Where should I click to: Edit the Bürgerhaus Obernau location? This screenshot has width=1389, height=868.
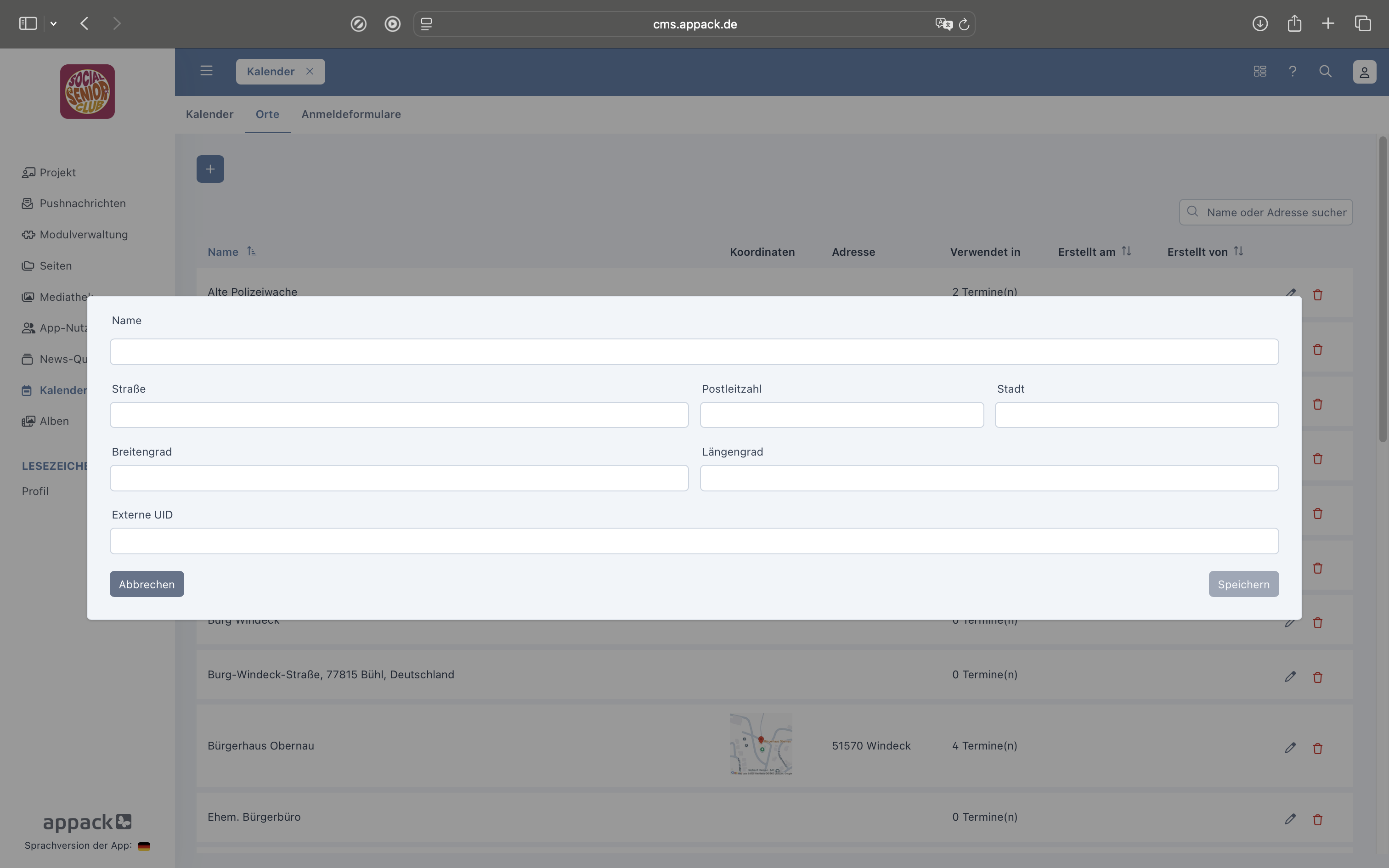tap(1290, 748)
